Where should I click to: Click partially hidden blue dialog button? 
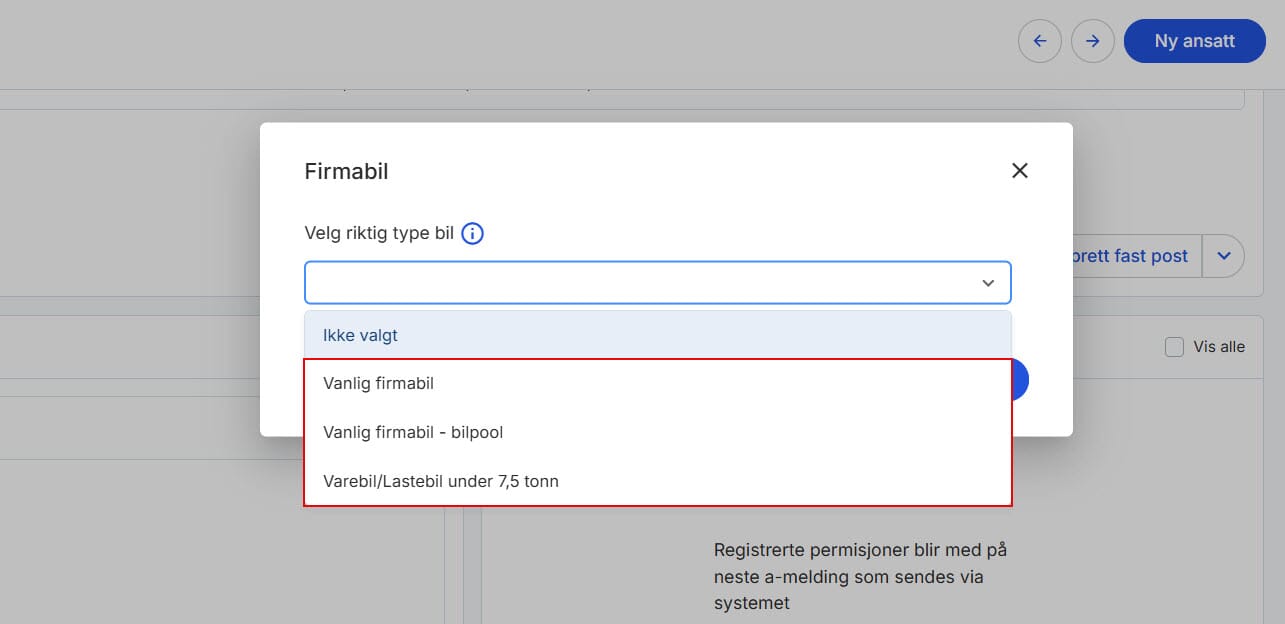coord(1020,381)
